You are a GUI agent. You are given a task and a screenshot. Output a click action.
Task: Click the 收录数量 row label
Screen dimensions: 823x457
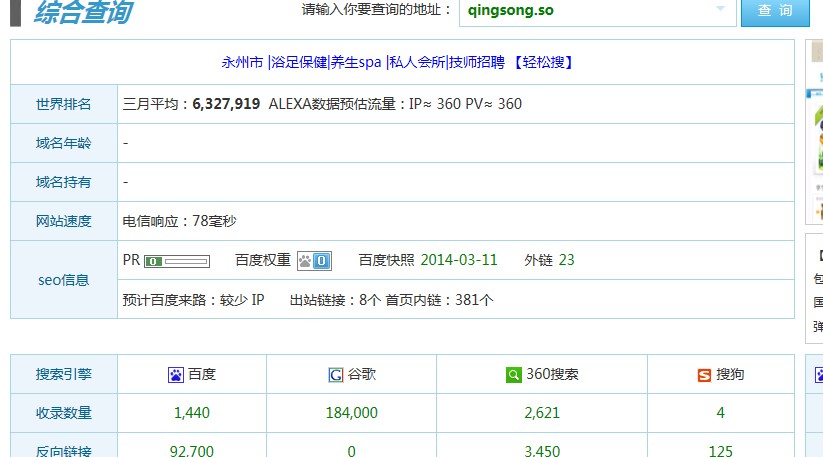64,413
